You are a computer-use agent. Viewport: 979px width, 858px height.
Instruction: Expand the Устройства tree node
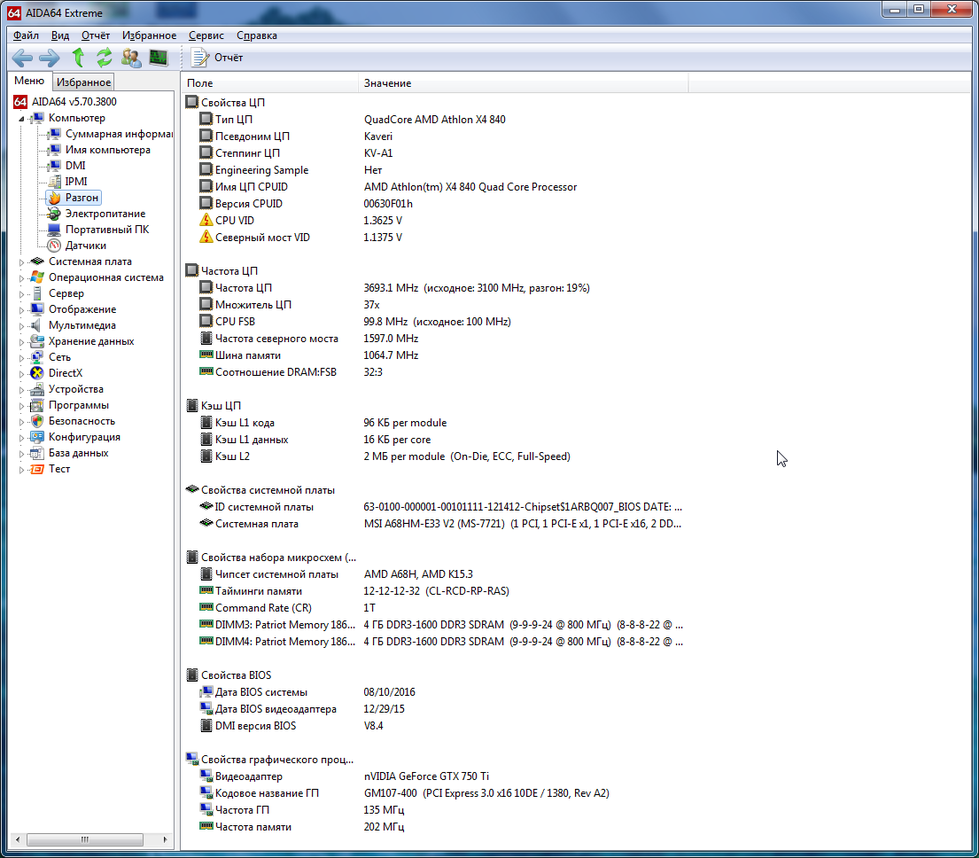pyautogui.click(x=21, y=390)
